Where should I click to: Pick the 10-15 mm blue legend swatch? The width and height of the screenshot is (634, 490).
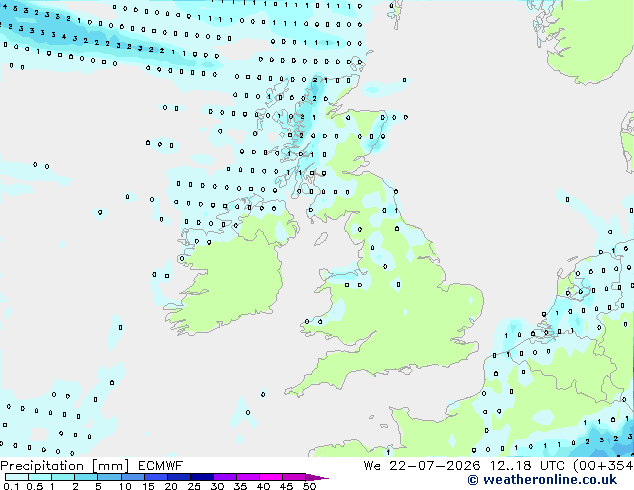pyautogui.click(x=133, y=477)
